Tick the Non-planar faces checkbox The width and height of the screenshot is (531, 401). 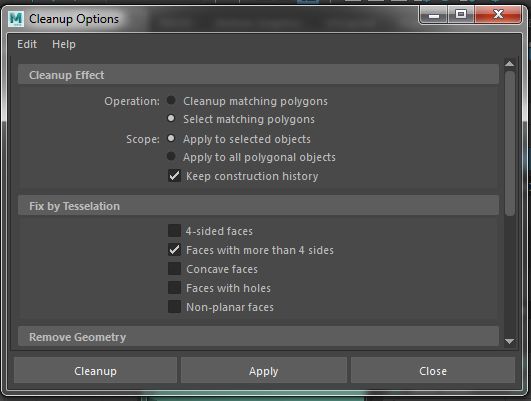coord(174,307)
